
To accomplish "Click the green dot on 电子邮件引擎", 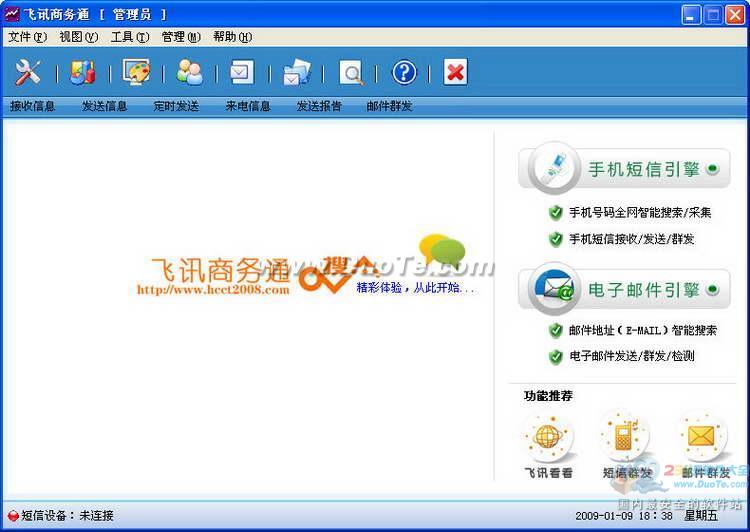I will [713, 289].
